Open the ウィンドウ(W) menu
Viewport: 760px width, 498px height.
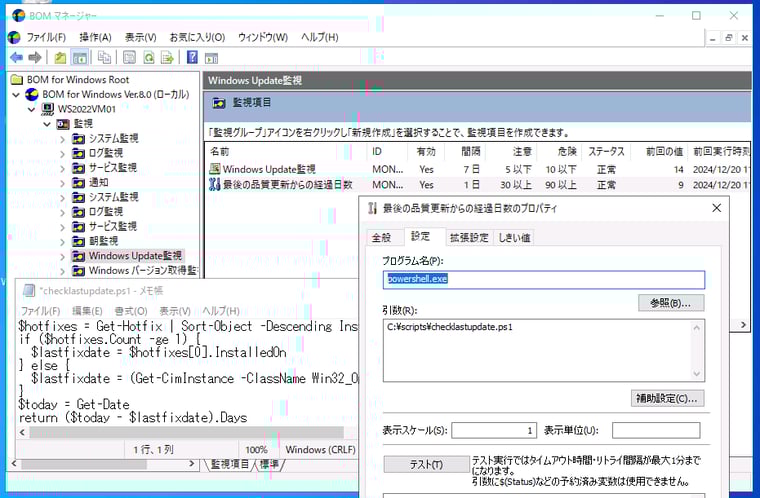tap(263, 37)
